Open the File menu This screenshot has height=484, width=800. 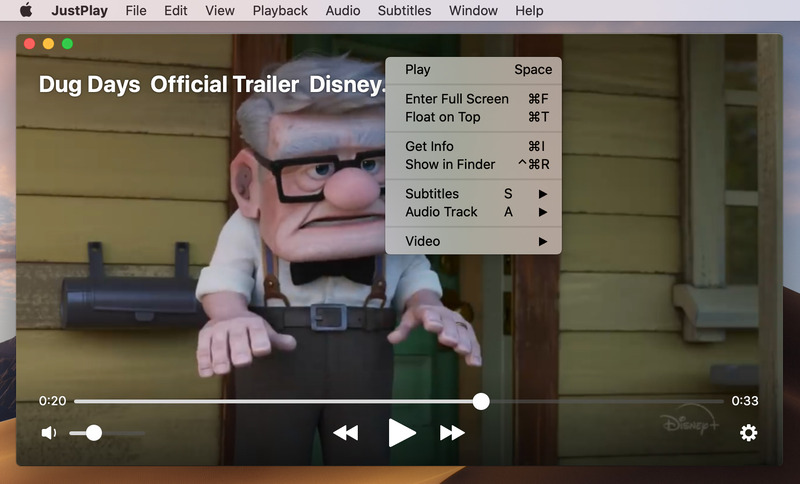click(x=136, y=10)
